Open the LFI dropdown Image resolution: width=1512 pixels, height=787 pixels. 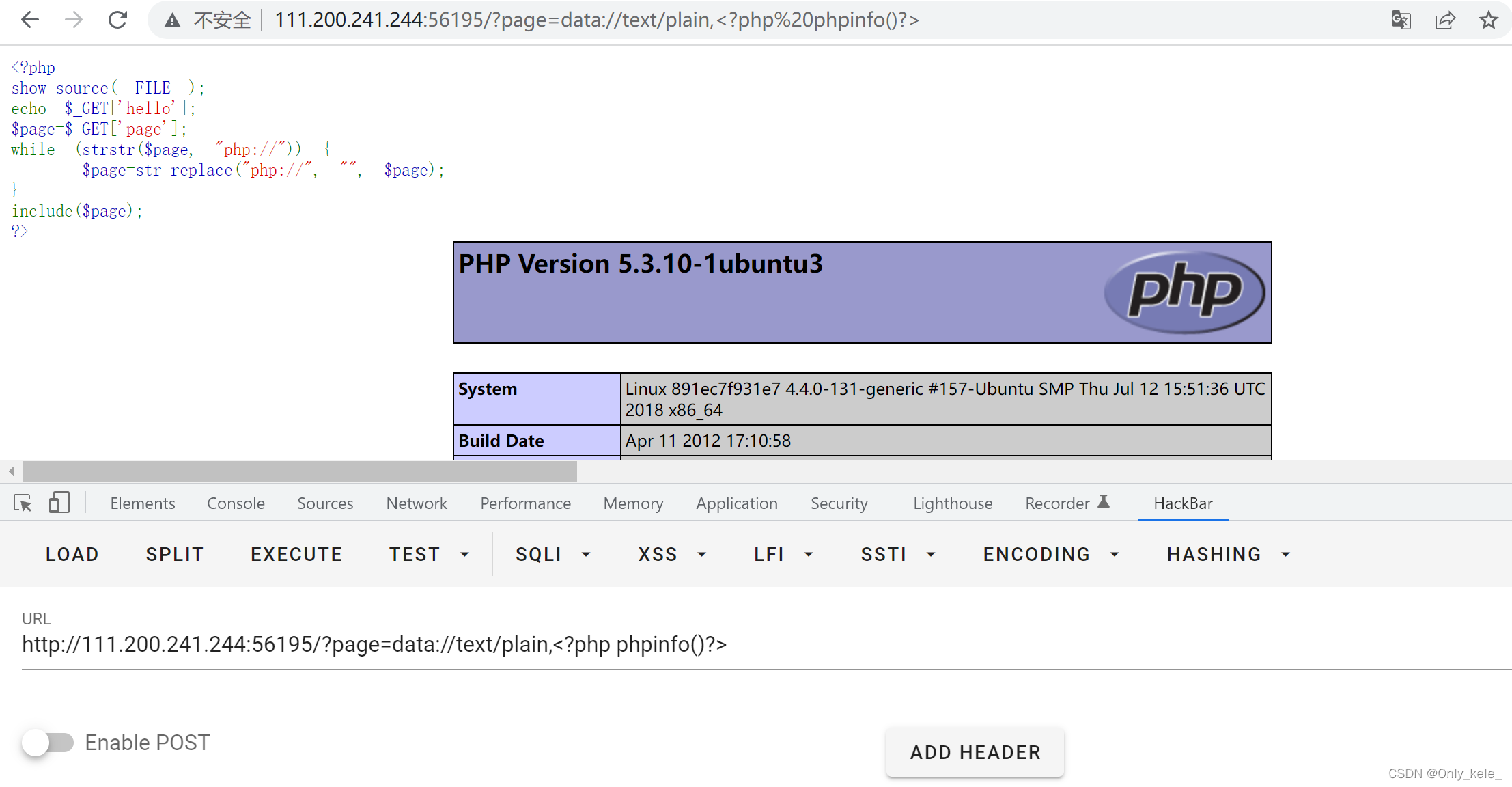click(783, 554)
